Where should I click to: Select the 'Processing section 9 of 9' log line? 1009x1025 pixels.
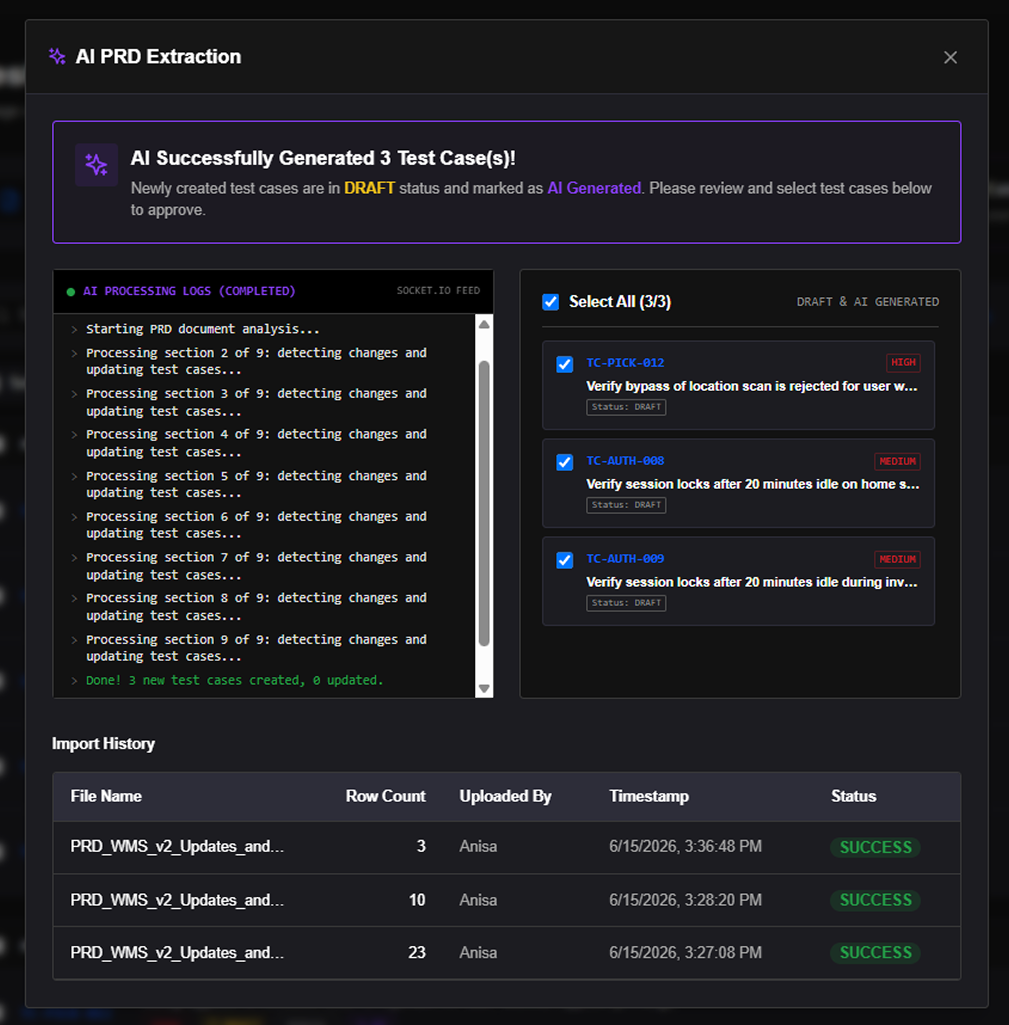click(x=256, y=648)
